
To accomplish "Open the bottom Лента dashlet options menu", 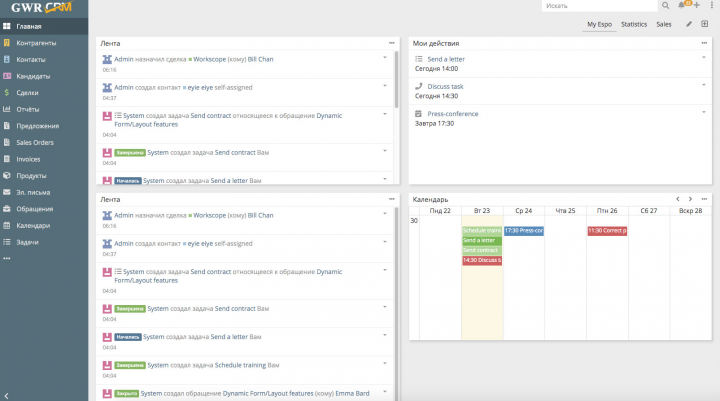I will (x=392, y=199).
